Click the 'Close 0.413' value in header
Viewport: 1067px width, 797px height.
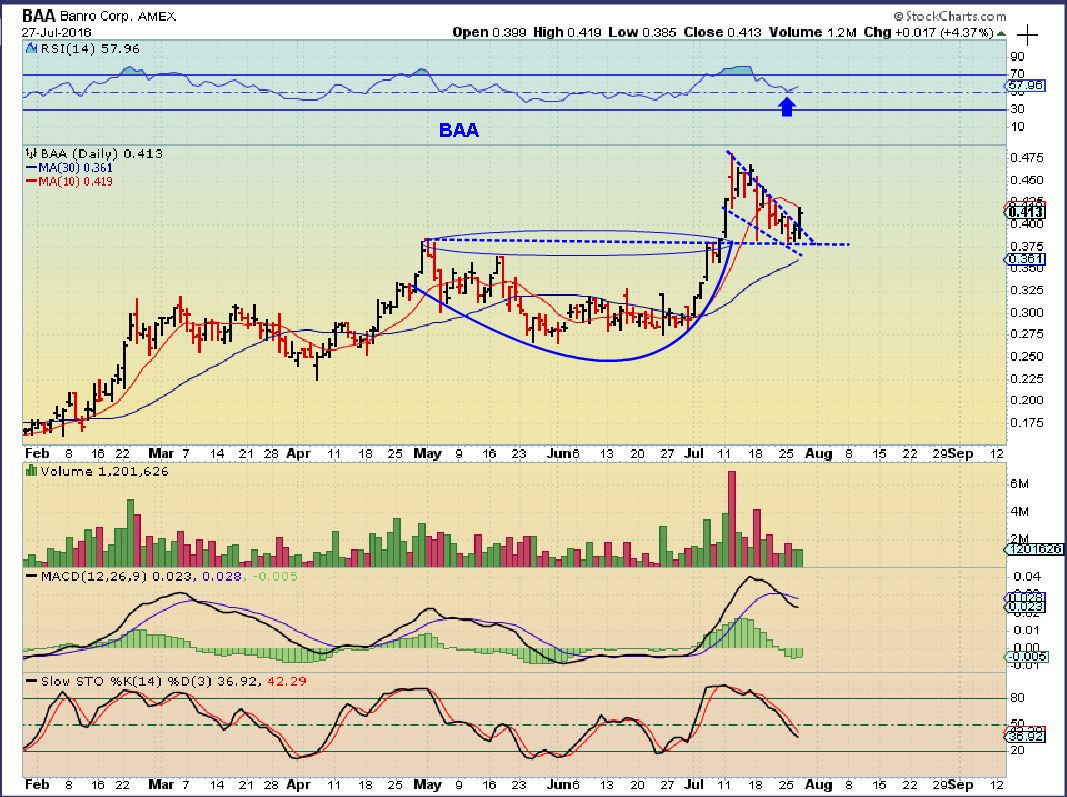click(722, 32)
